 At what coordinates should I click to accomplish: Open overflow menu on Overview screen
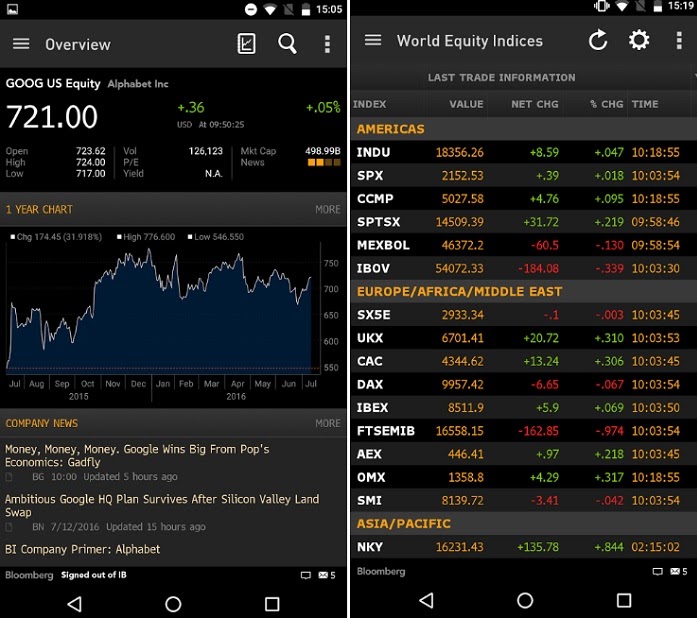tap(327, 44)
